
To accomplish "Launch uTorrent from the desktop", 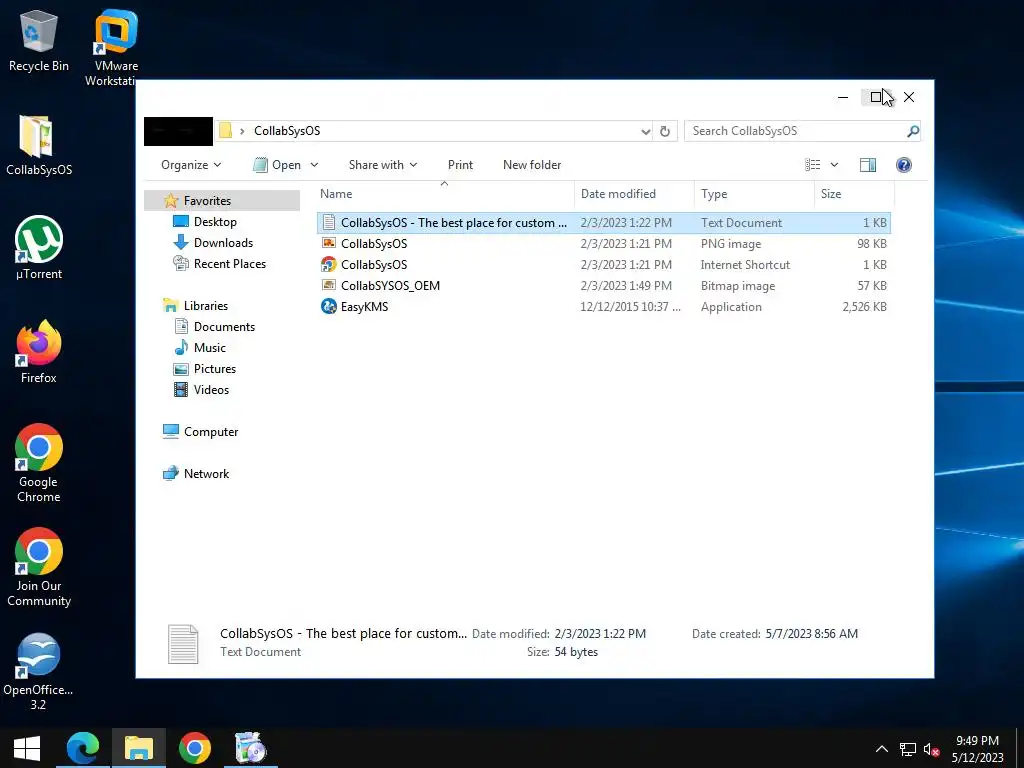I will coord(39,248).
